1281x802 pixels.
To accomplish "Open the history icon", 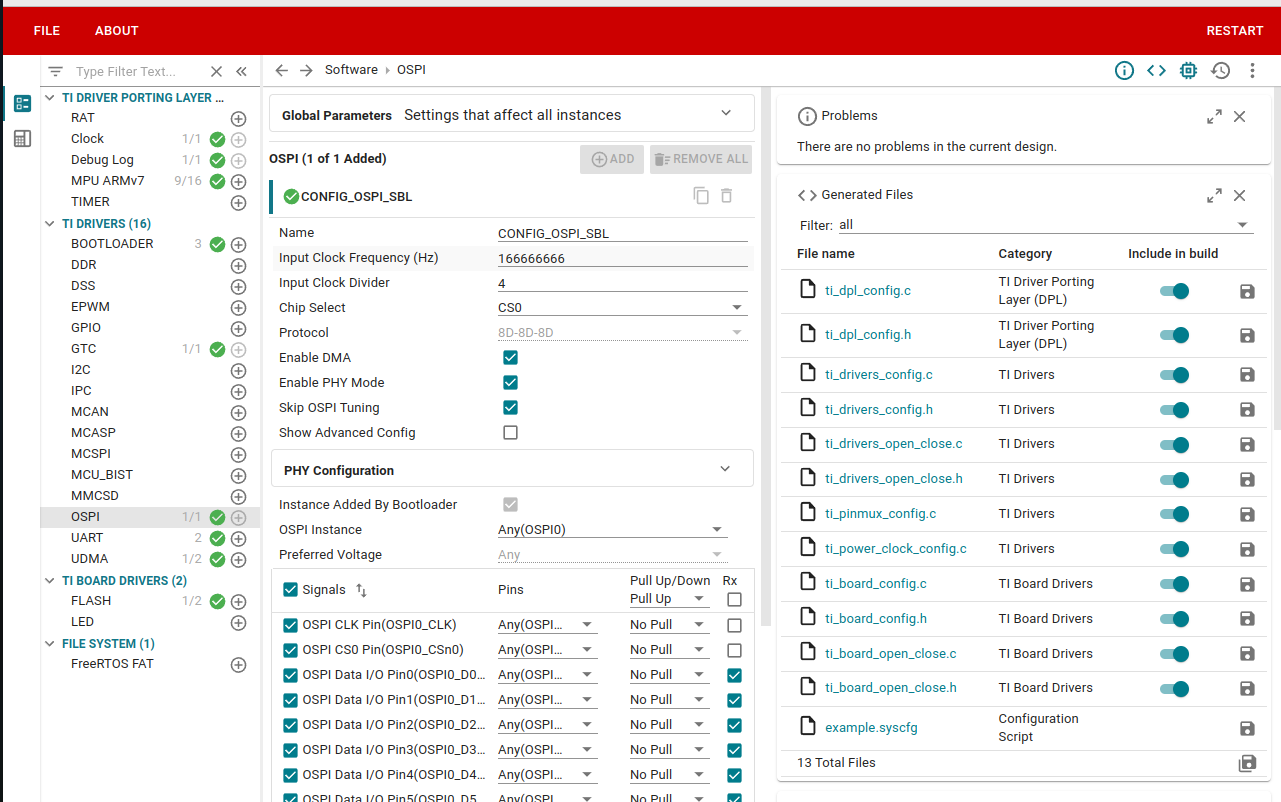I will (1220, 70).
